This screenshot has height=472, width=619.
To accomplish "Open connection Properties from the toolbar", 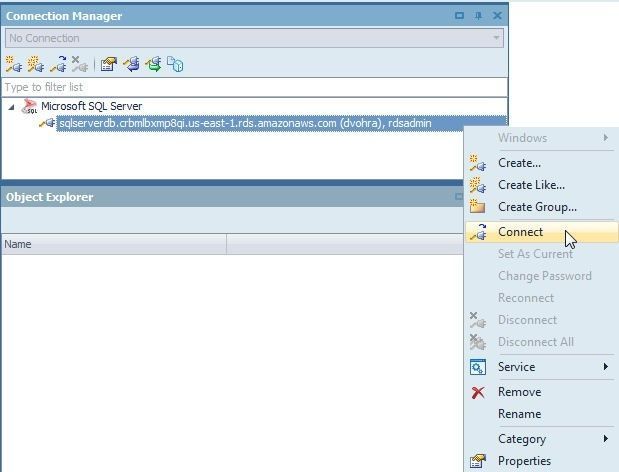I will click(109, 64).
